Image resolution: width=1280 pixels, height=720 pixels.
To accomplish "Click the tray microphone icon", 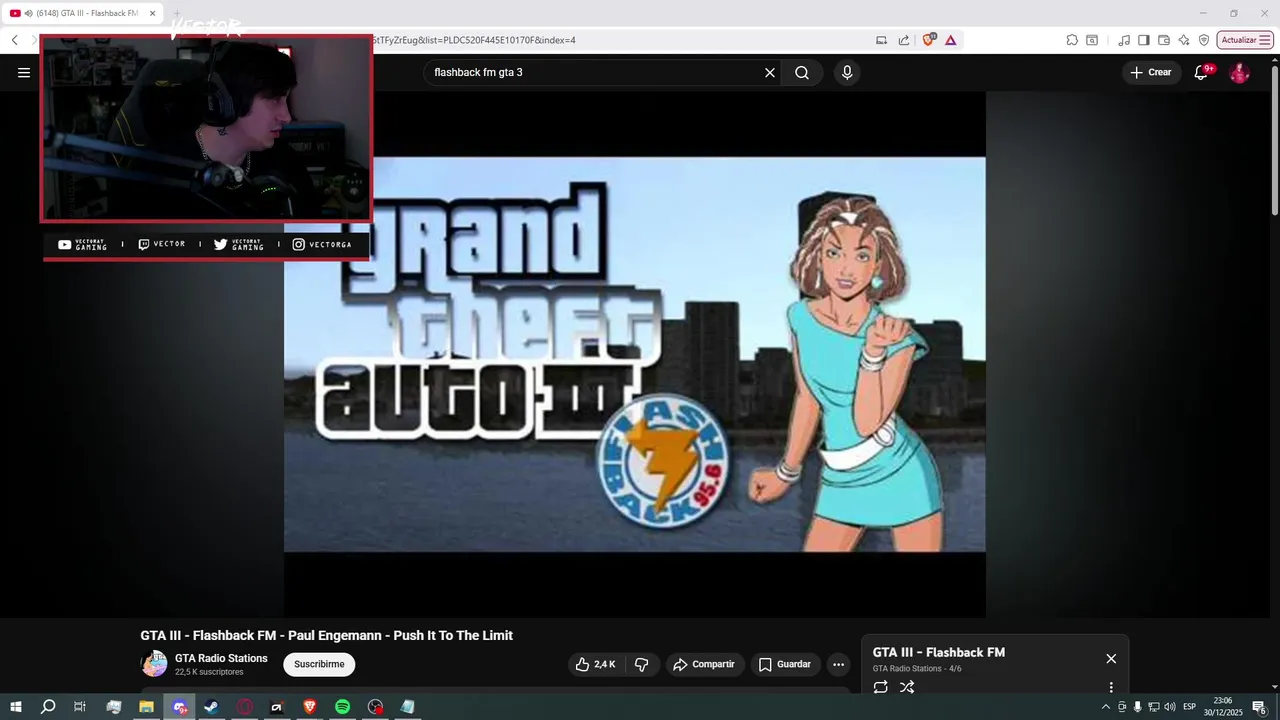I will pyautogui.click(x=1138, y=707).
